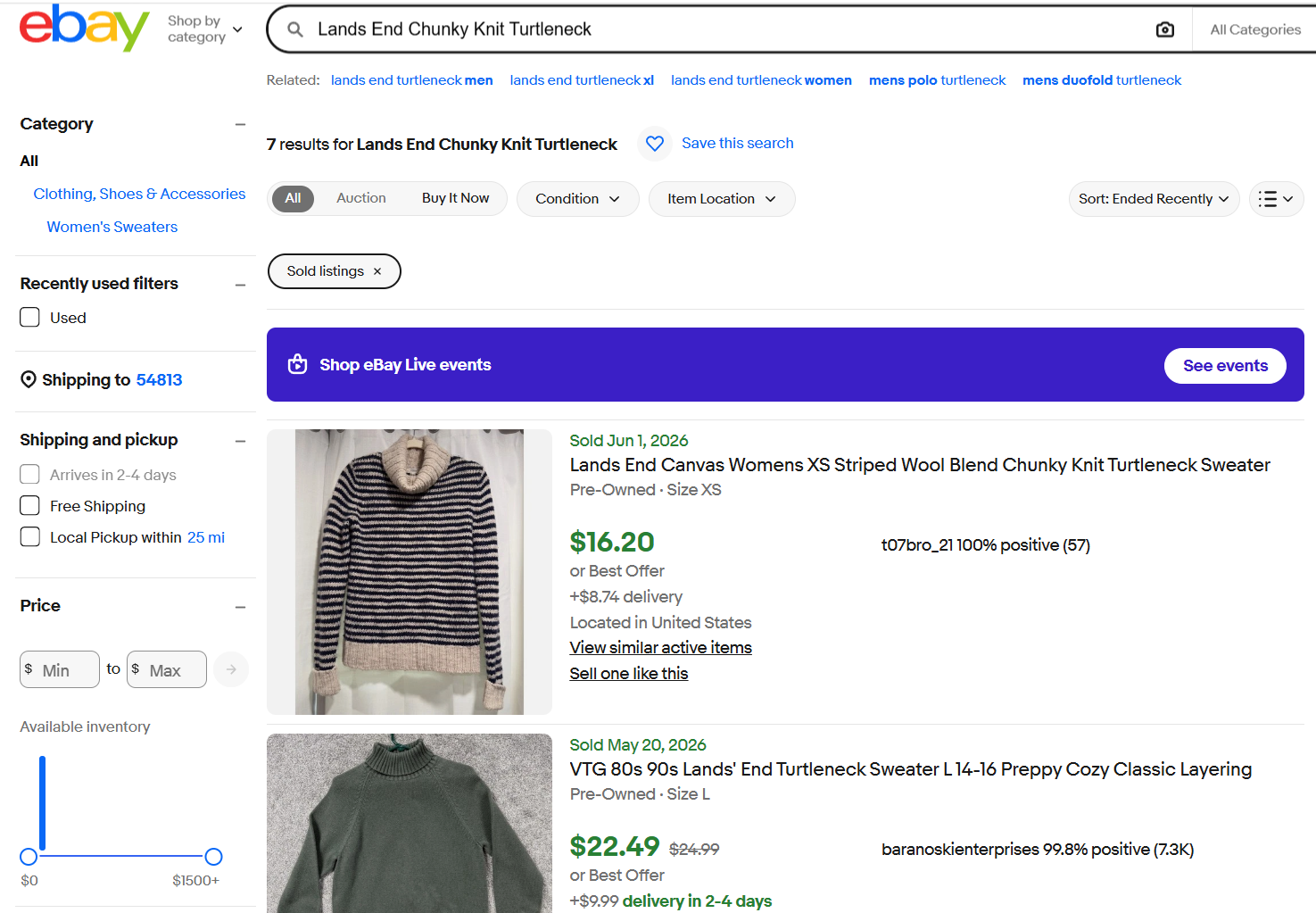This screenshot has width=1316, height=913.
Task: Open the striped sweater product thumbnail
Action: point(410,572)
